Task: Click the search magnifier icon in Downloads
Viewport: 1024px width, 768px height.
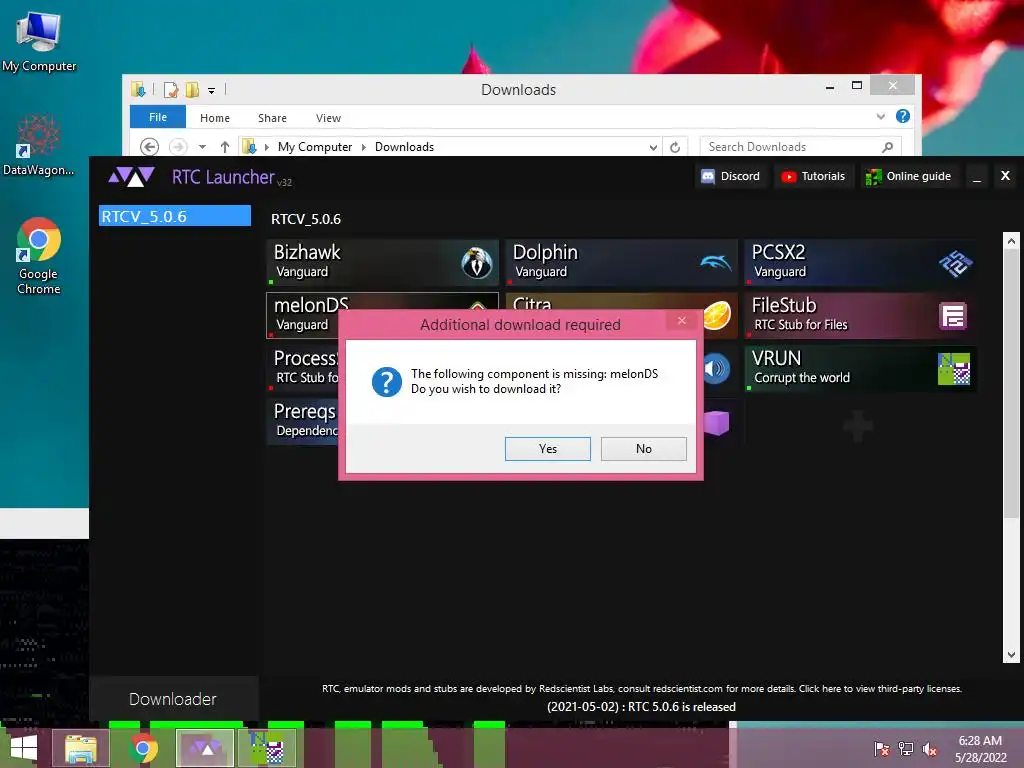Action: click(888, 147)
